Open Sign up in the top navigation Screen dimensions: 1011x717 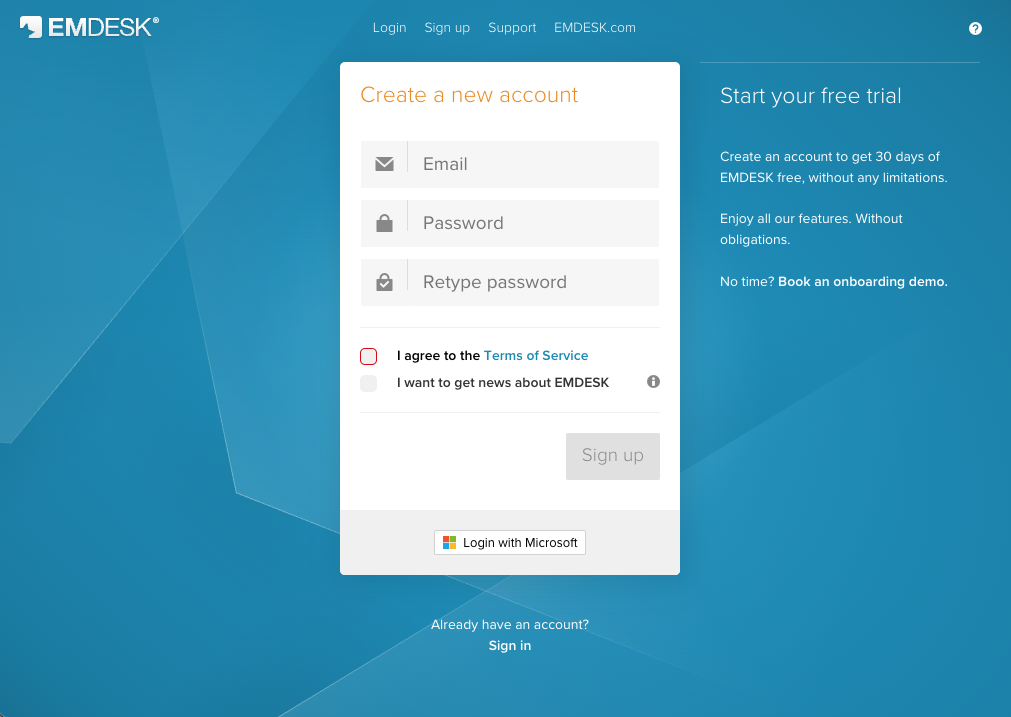pos(447,28)
